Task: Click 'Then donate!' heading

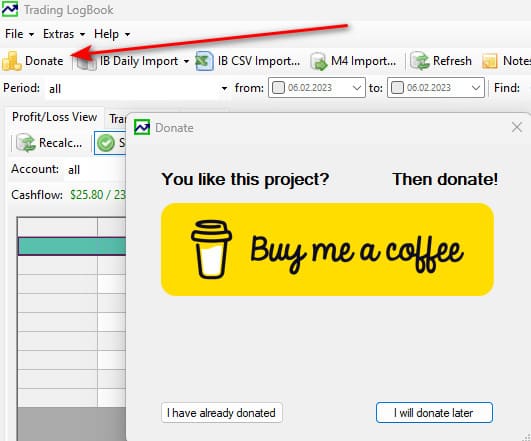Action: [445, 179]
